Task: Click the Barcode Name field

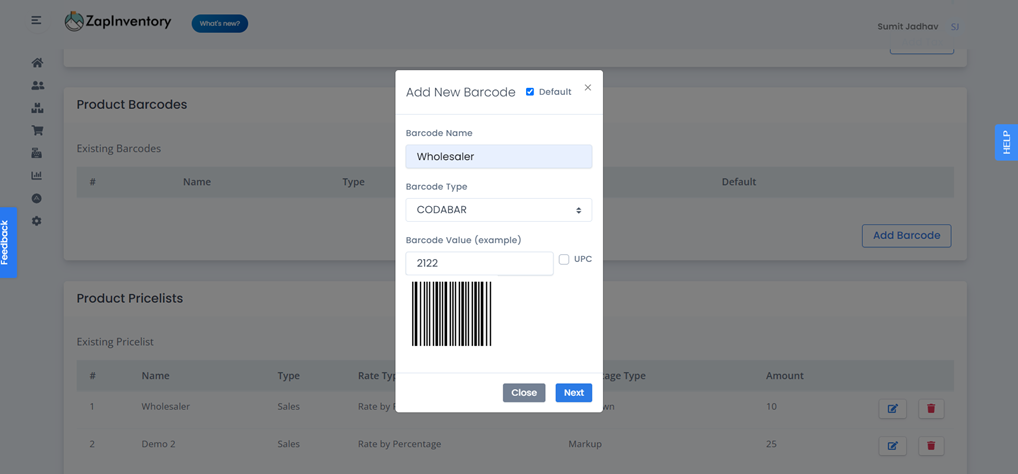Action: (x=499, y=156)
